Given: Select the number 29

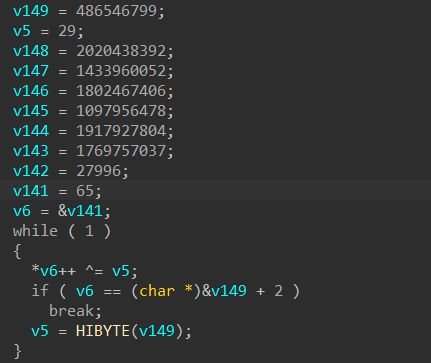Looking at the screenshot, I should coord(67,31).
